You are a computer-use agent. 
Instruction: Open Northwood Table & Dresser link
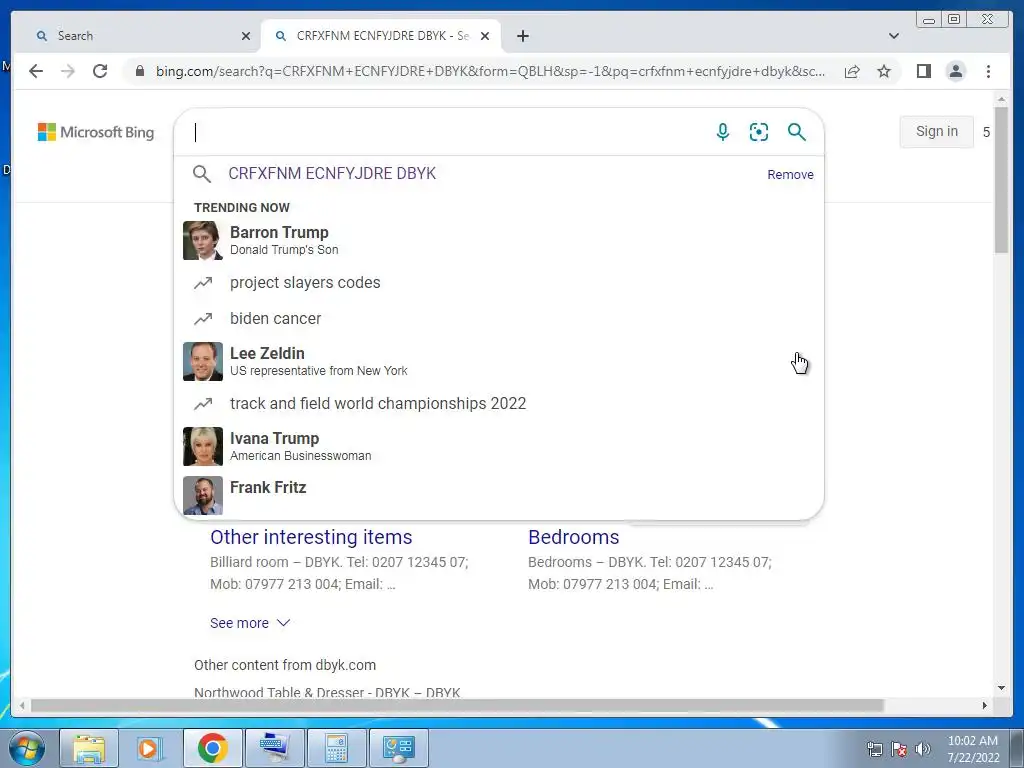click(x=327, y=692)
